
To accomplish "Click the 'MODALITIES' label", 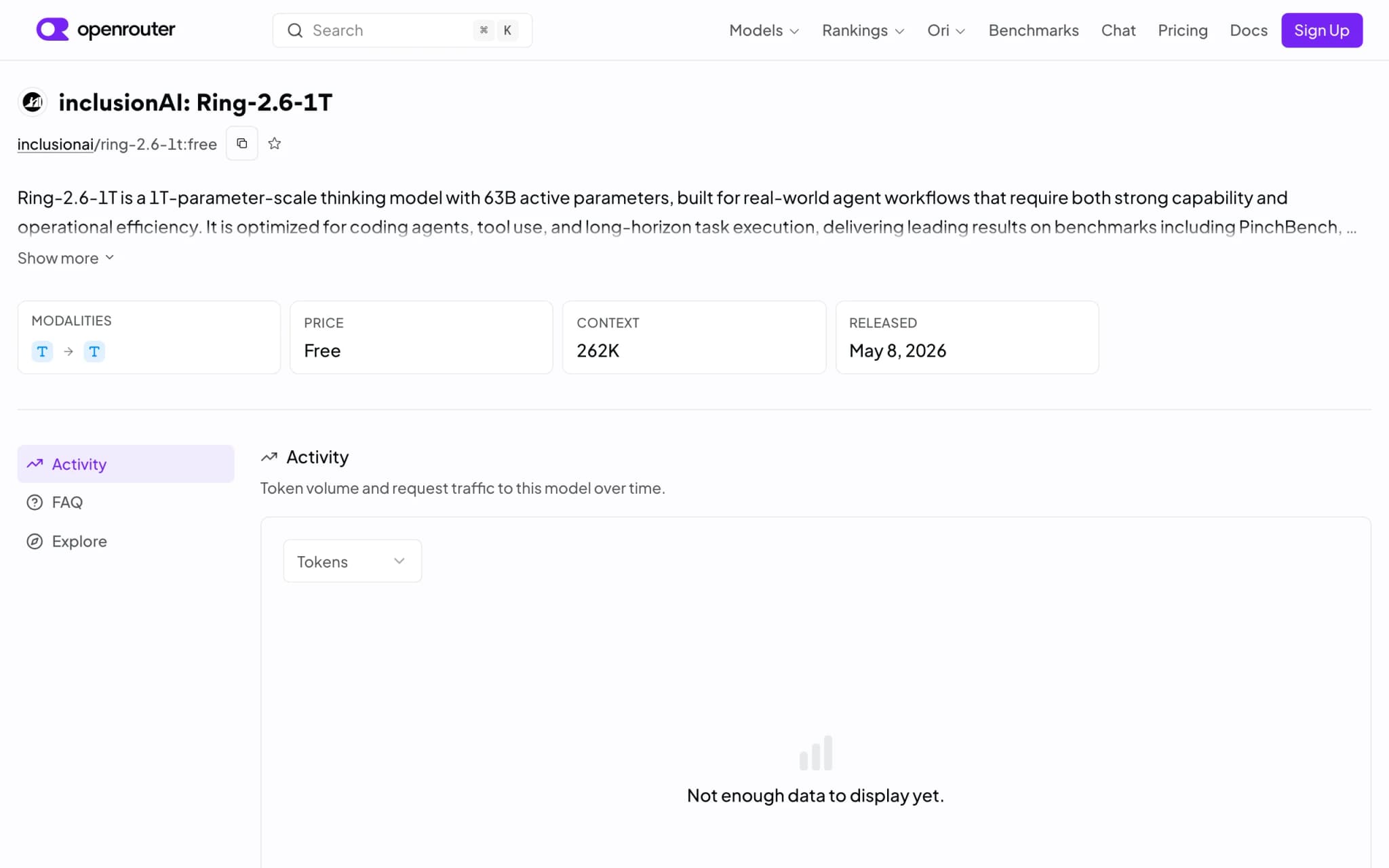I will [x=71, y=321].
